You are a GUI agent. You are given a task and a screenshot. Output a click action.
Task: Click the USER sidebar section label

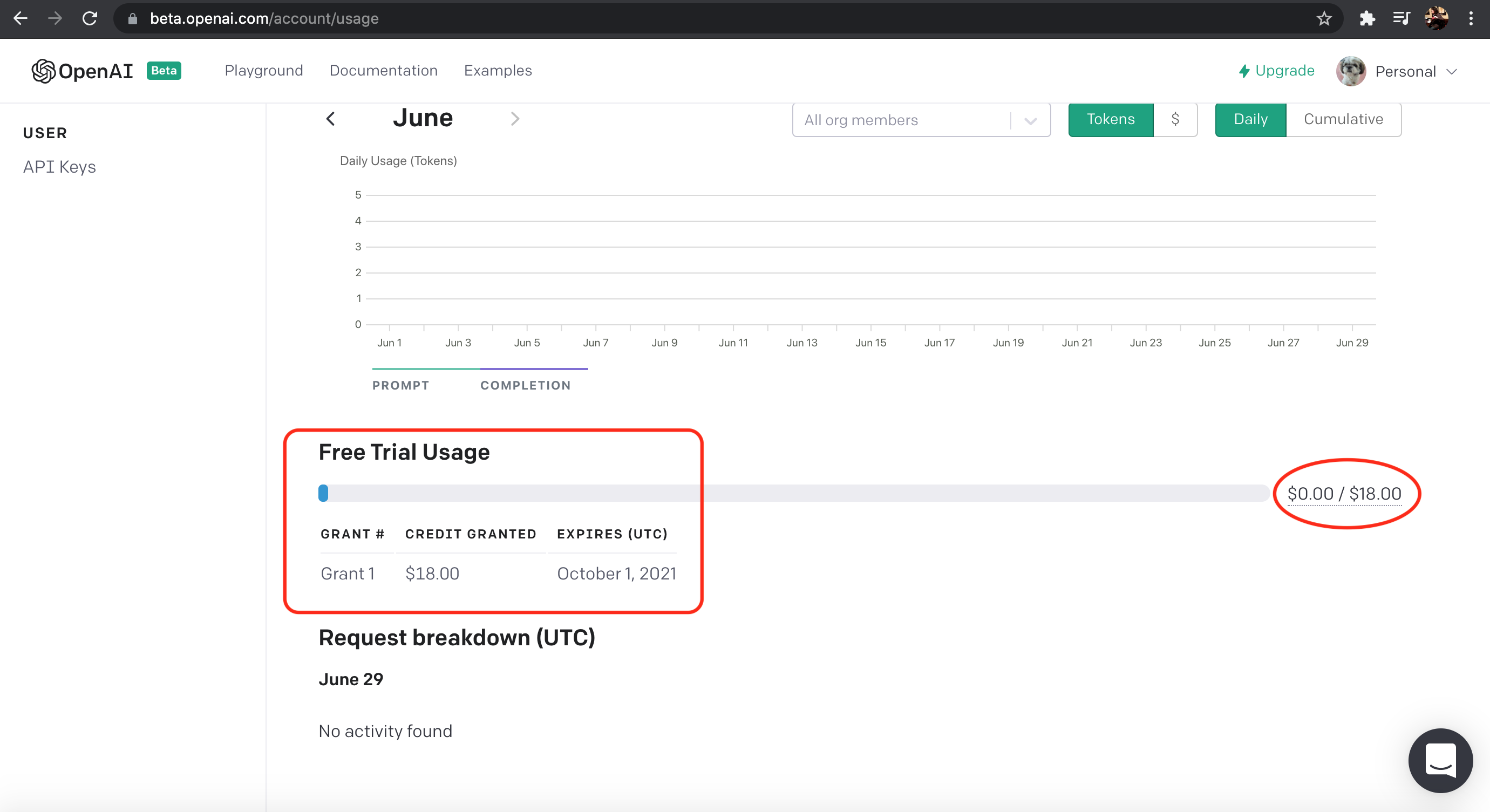coord(45,133)
